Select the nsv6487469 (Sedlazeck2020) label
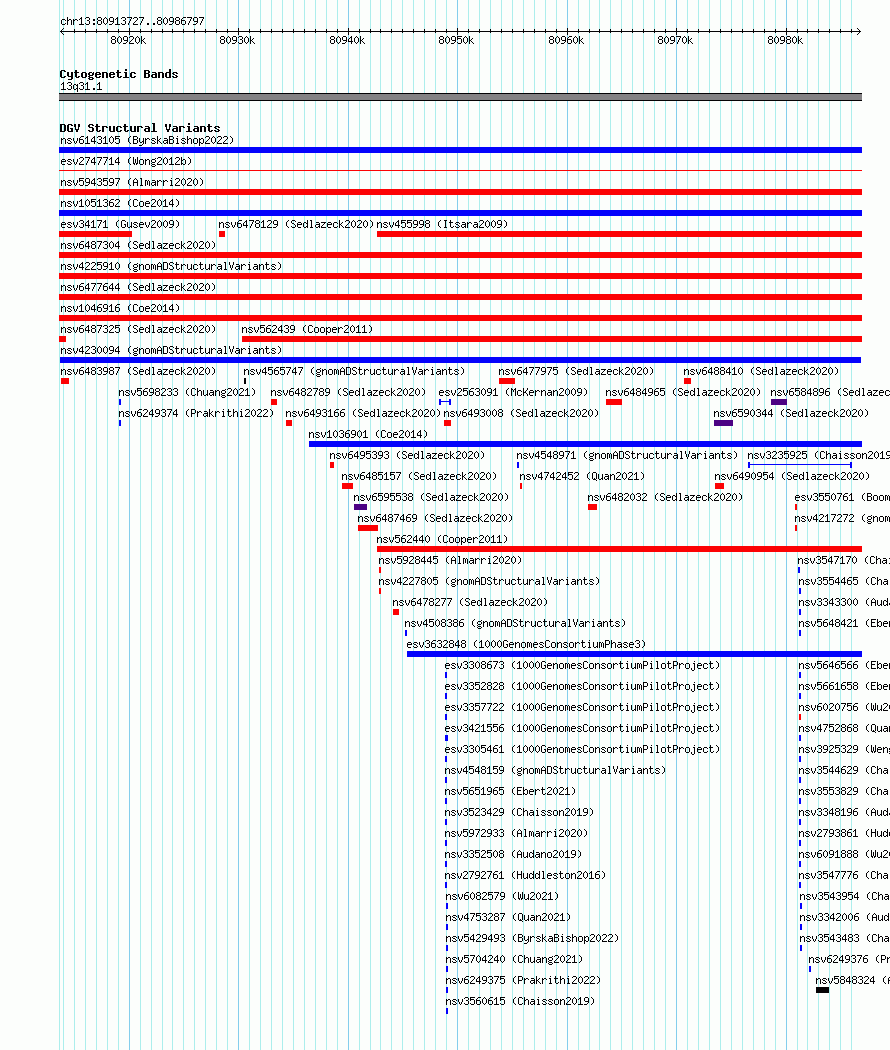This screenshot has width=890, height=1050. click(x=435, y=518)
